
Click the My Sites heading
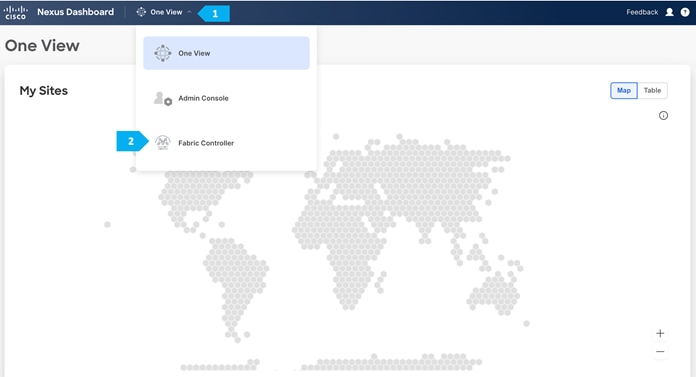pyautogui.click(x=44, y=91)
